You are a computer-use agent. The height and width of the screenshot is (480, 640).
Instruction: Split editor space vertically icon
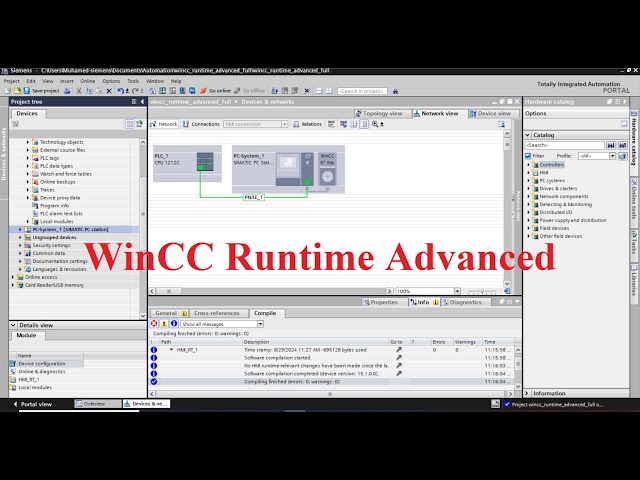[x=329, y=91]
